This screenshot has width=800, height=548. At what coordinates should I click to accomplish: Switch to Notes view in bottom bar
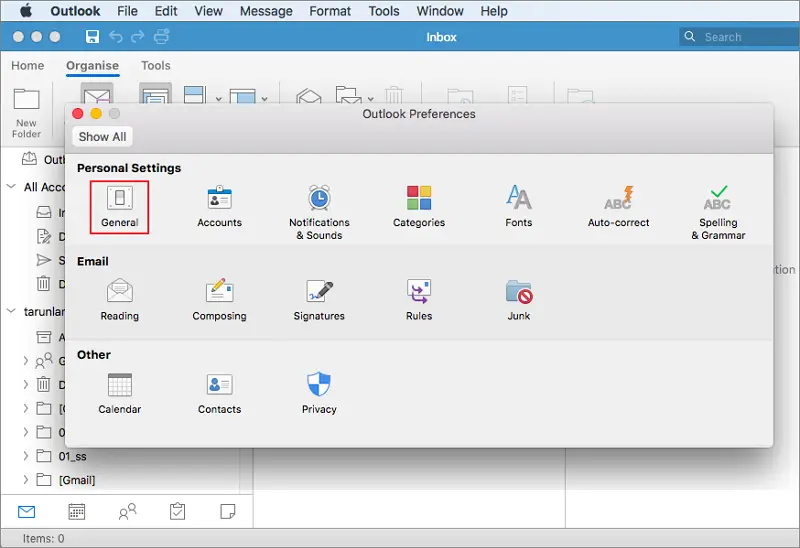(228, 512)
